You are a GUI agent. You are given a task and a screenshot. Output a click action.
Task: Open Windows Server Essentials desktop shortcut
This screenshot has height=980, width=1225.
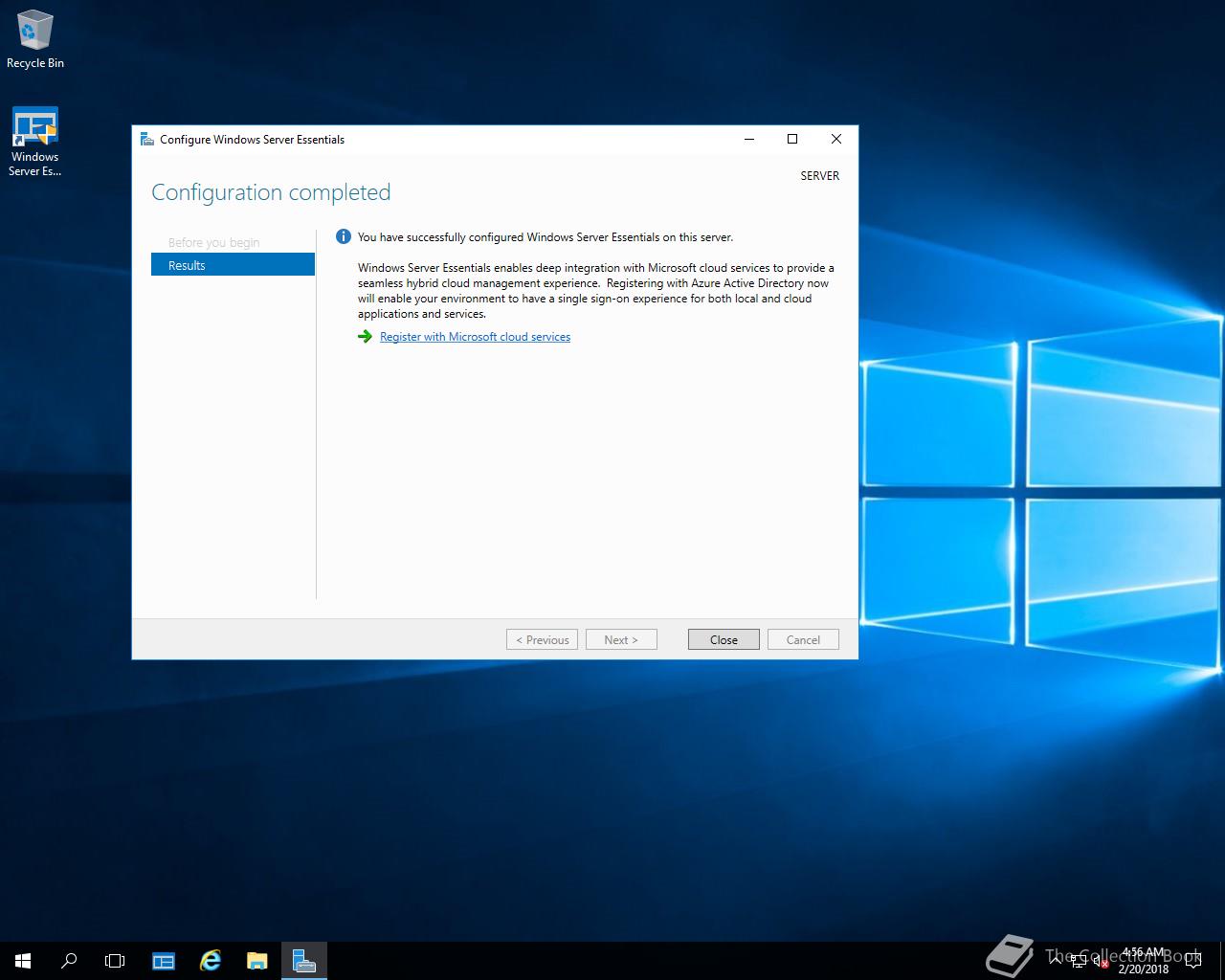pos(35,143)
